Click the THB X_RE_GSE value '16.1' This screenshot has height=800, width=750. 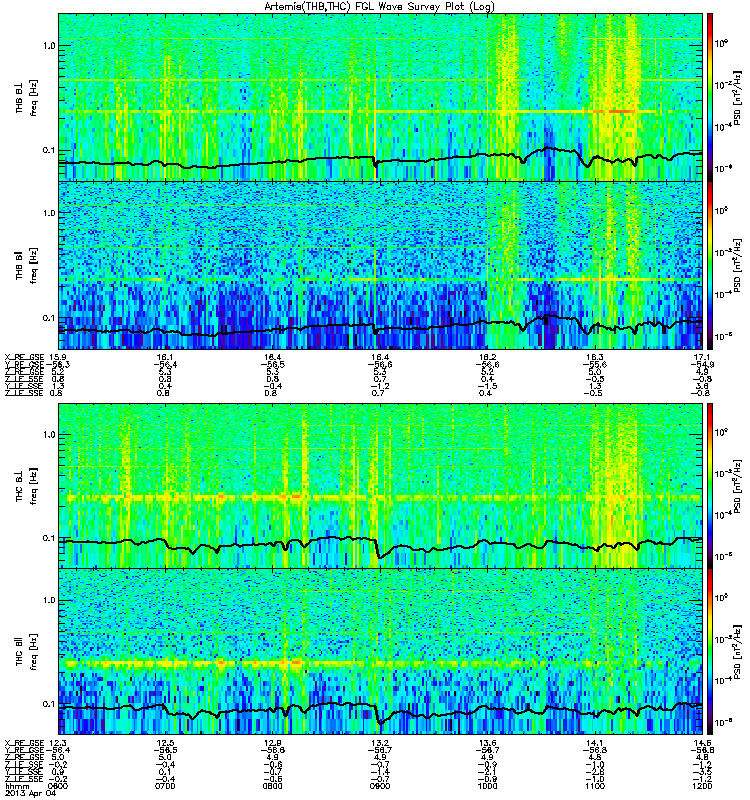pyautogui.click(x=165, y=357)
